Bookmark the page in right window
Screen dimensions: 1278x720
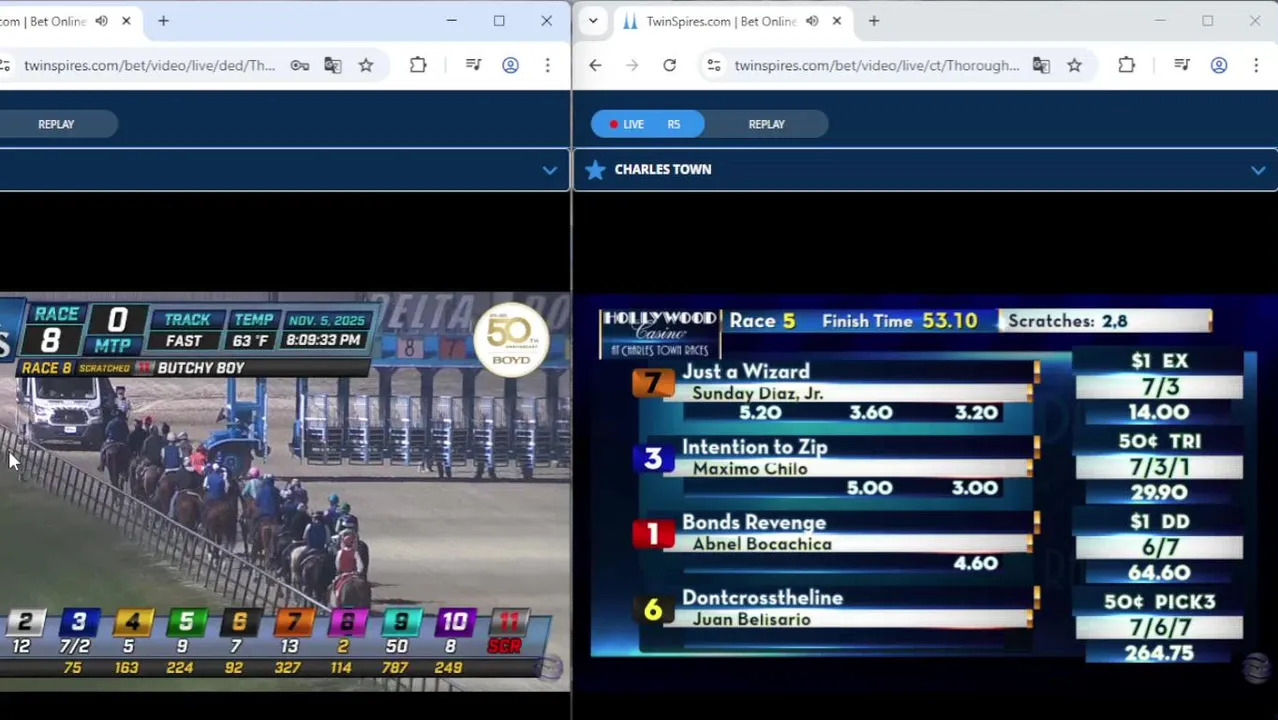(1074, 65)
